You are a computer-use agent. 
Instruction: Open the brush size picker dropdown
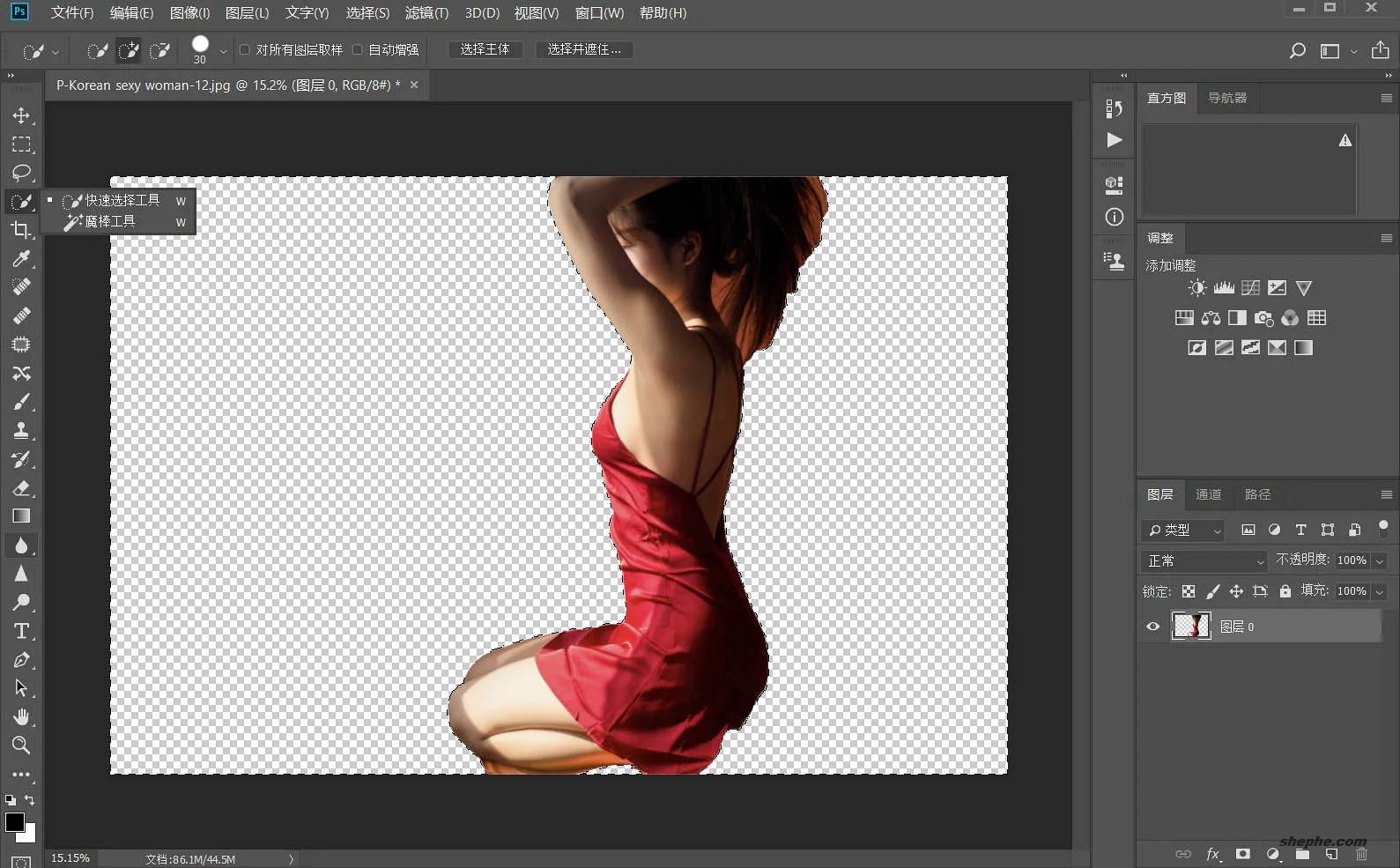[x=223, y=51]
